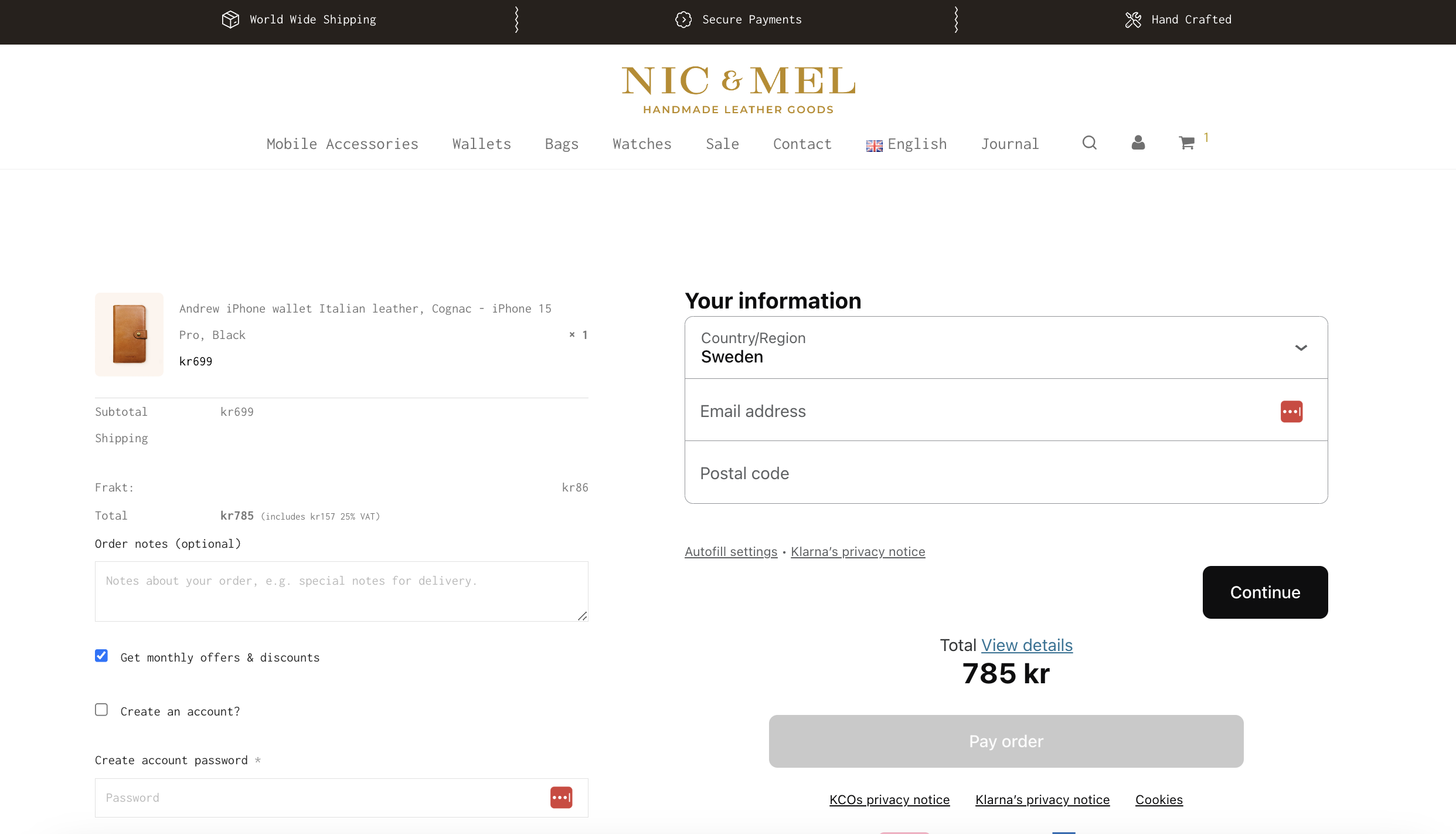The height and width of the screenshot is (834, 1456).
Task: Focus the Order notes text area
Action: (341, 591)
